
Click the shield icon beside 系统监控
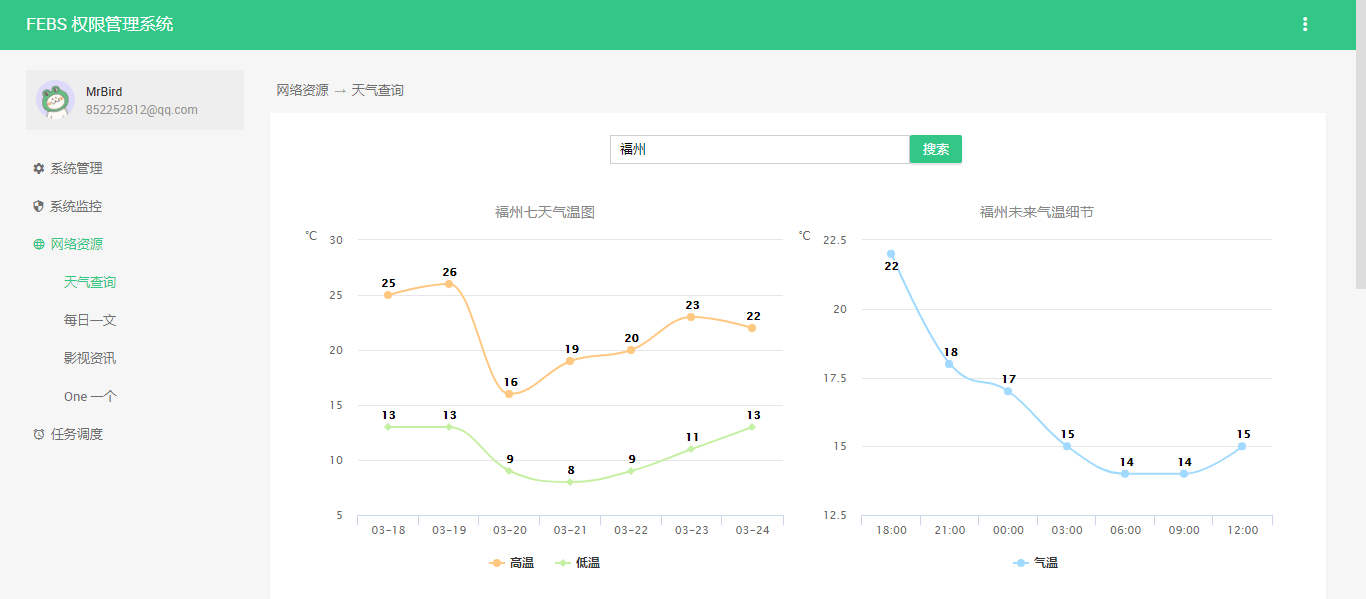coord(39,207)
